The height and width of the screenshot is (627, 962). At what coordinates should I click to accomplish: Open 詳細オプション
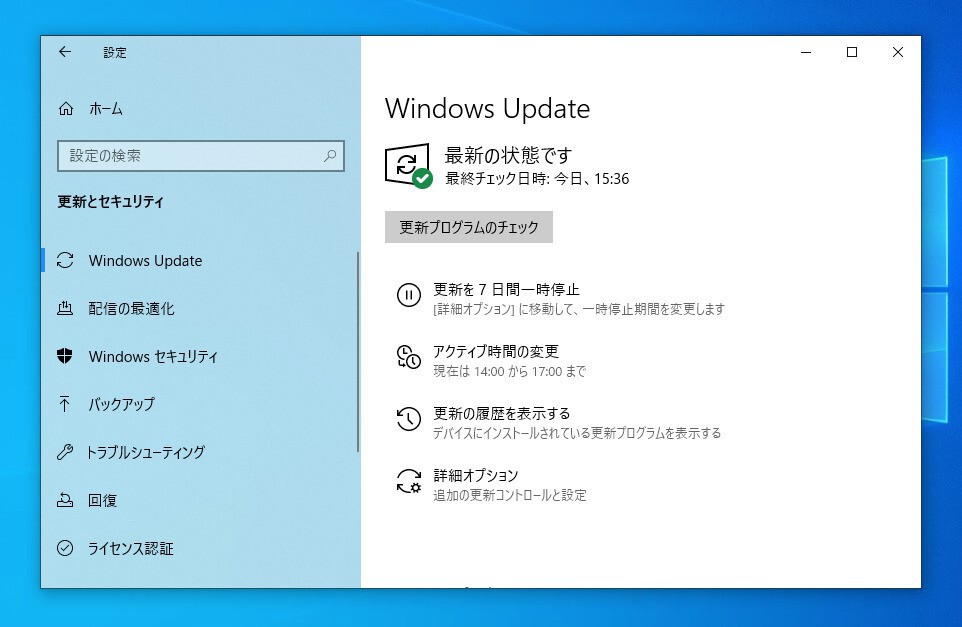point(475,475)
